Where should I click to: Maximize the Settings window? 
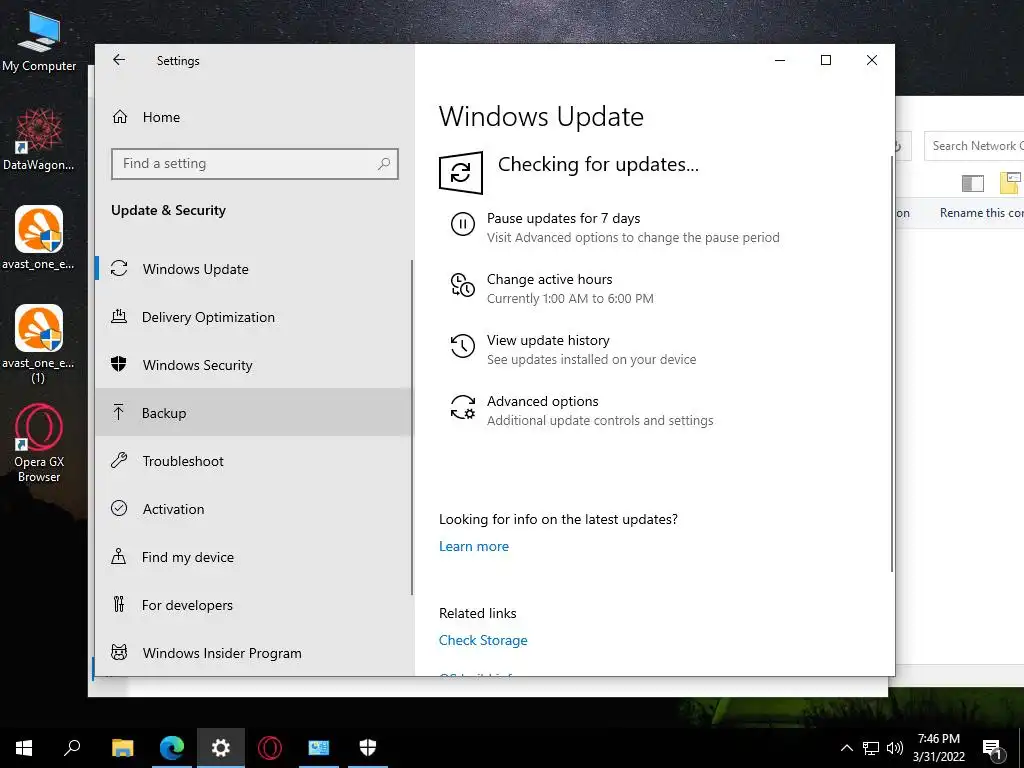click(x=825, y=60)
